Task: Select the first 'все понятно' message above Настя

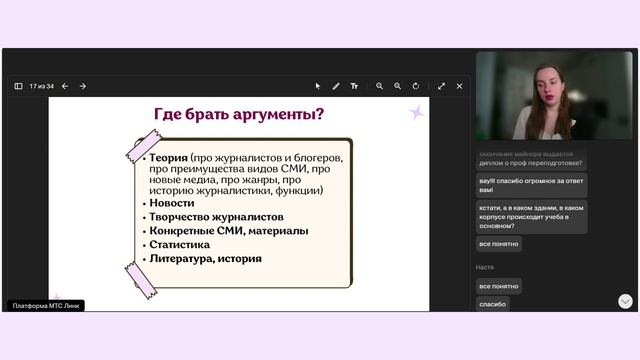Action: tap(499, 244)
